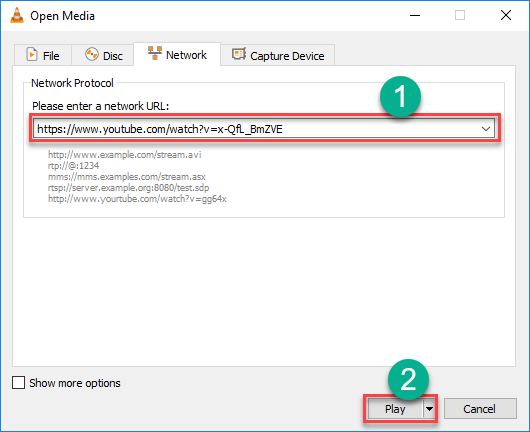The width and height of the screenshot is (530, 432).
Task: Click the disc icon on the Disc tab
Action: [92, 54]
